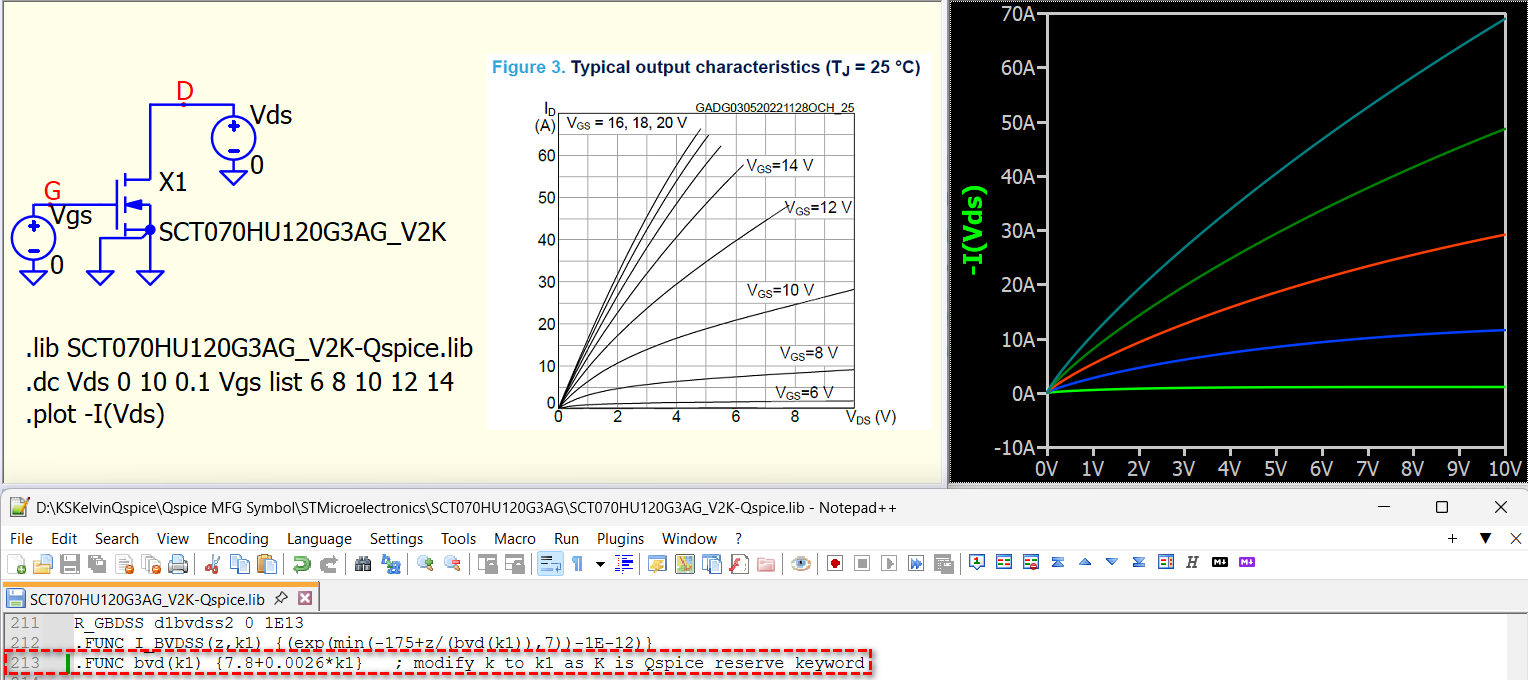
Task: Click the plus button to add new tab
Action: click(x=1452, y=538)
